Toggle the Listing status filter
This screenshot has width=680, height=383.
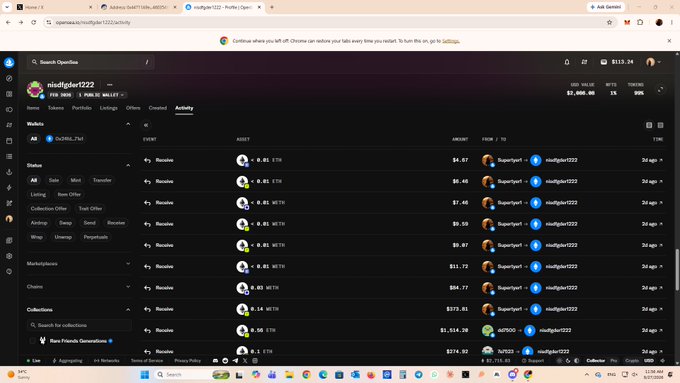[x=38, y=194]
